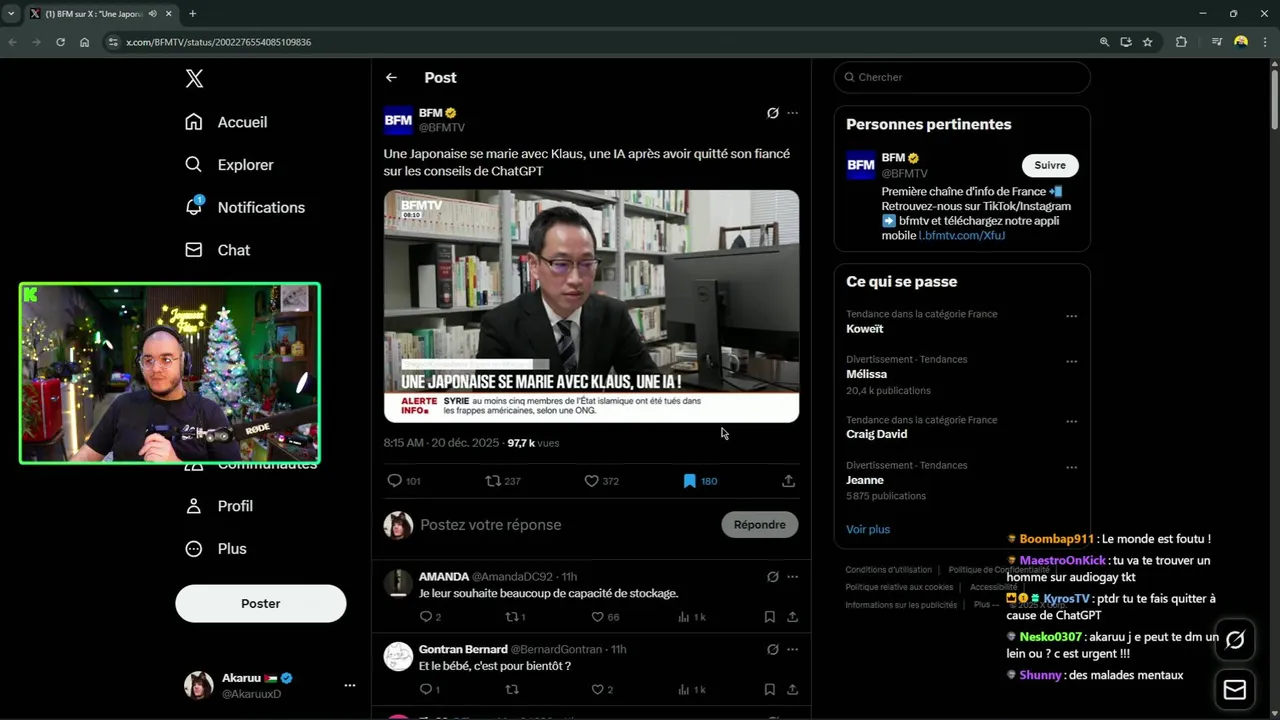Bookmark Gontran Bernard's comment
Viewport: 1280px width, 720px height.
[769, 689]
